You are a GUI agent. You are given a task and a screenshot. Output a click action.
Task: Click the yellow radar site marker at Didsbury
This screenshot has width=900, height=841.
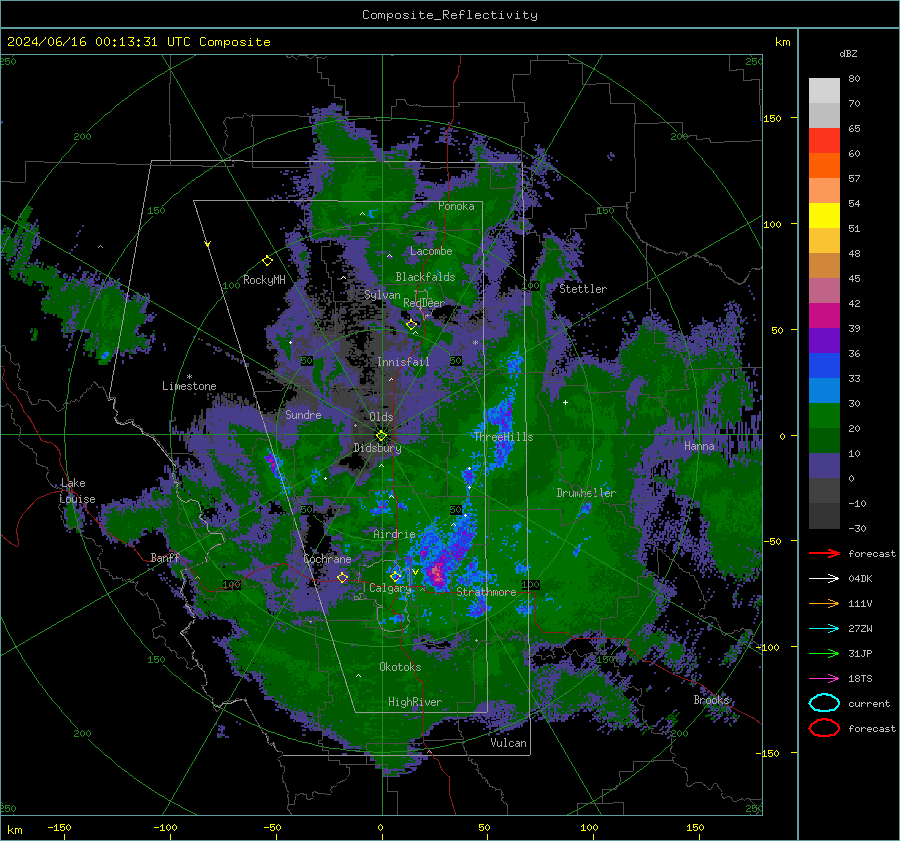click(381, 435)
